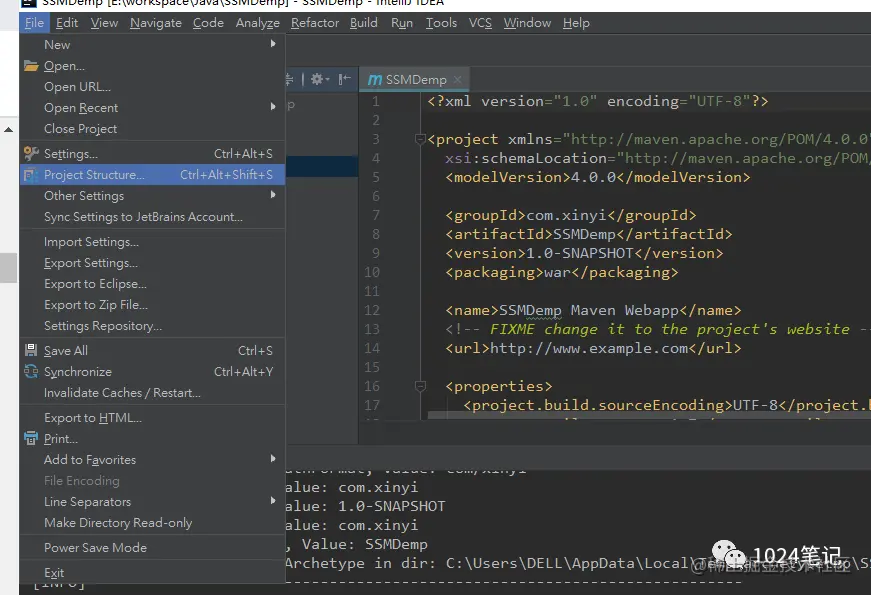Image resolution: width=871 pixels, height=595 pixels.
Task: Choose Exit from File menu
Action: (152, 573)
